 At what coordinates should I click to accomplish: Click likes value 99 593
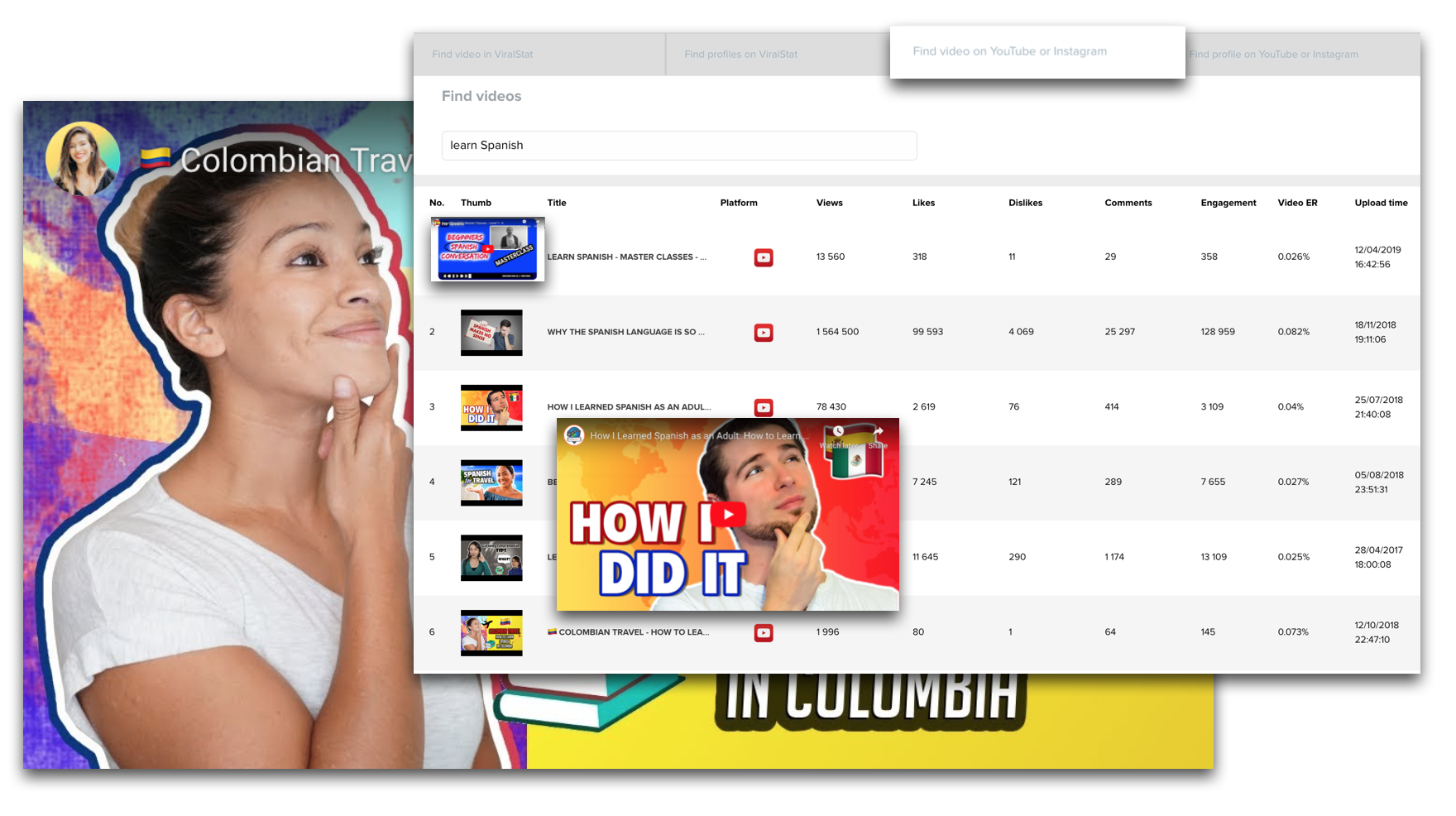pos(927,332)
